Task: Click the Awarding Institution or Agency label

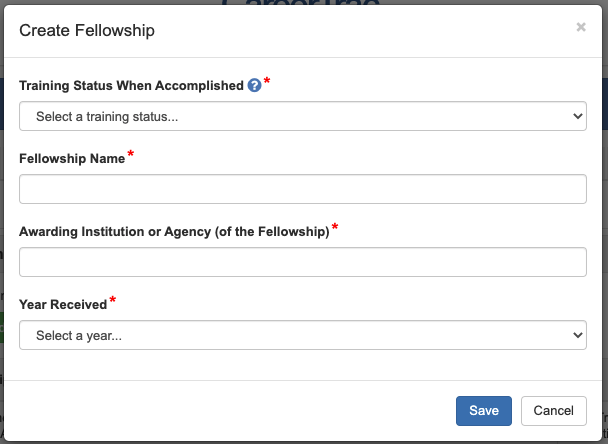Action: click(x=174, y=231)
